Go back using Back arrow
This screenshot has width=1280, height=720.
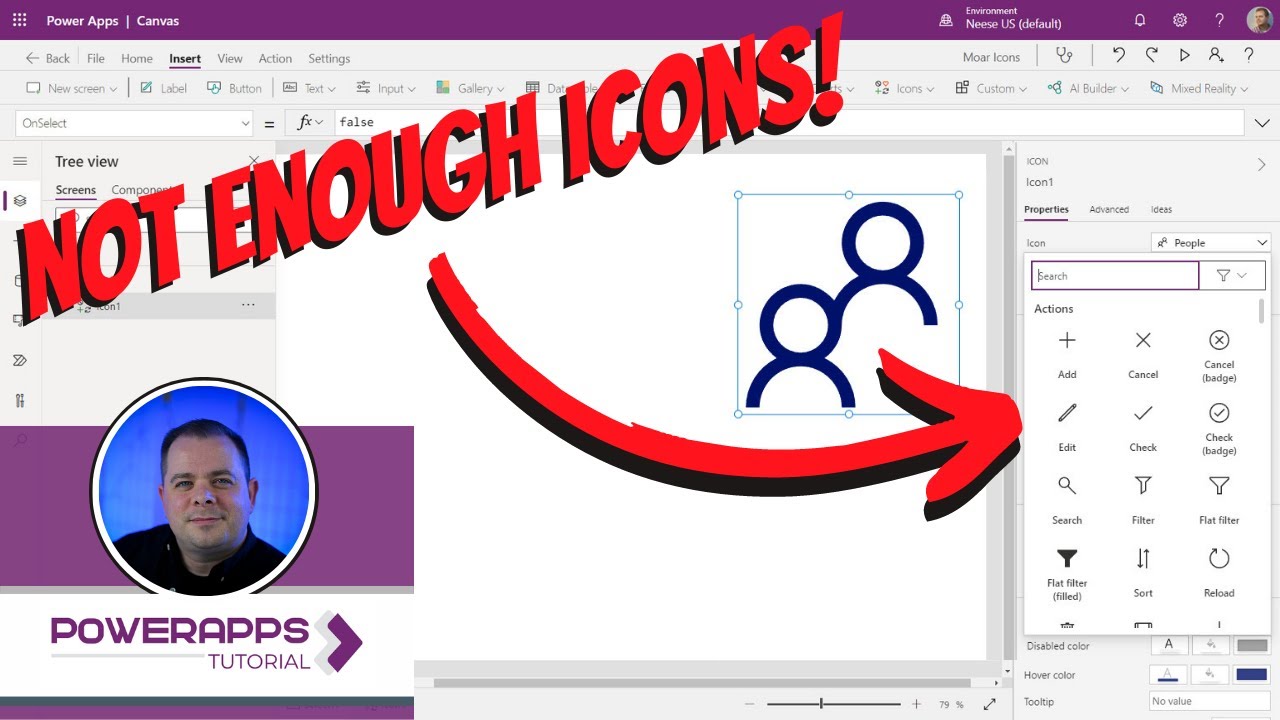coord(48,58)
